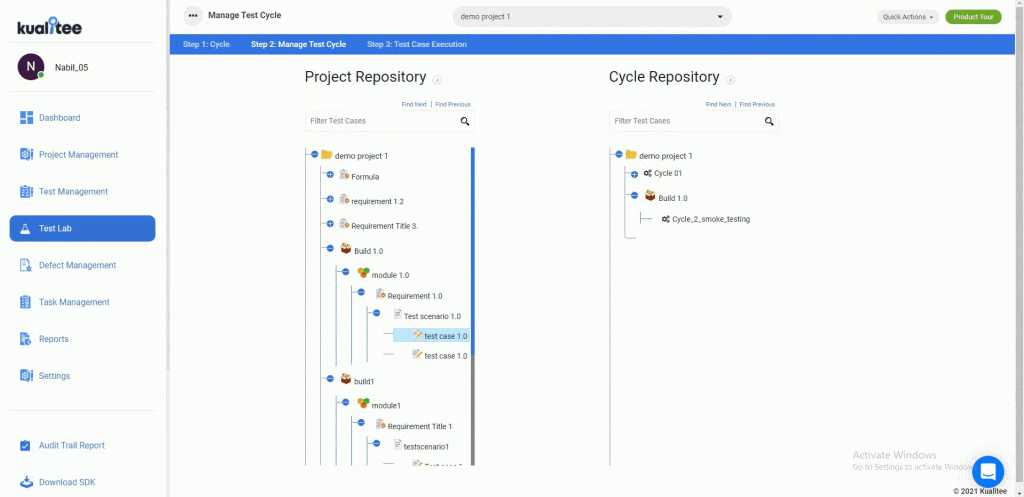Collapse Build 1.0 in Project Repository
1024x497 pixels.
[x=330, y=248]
